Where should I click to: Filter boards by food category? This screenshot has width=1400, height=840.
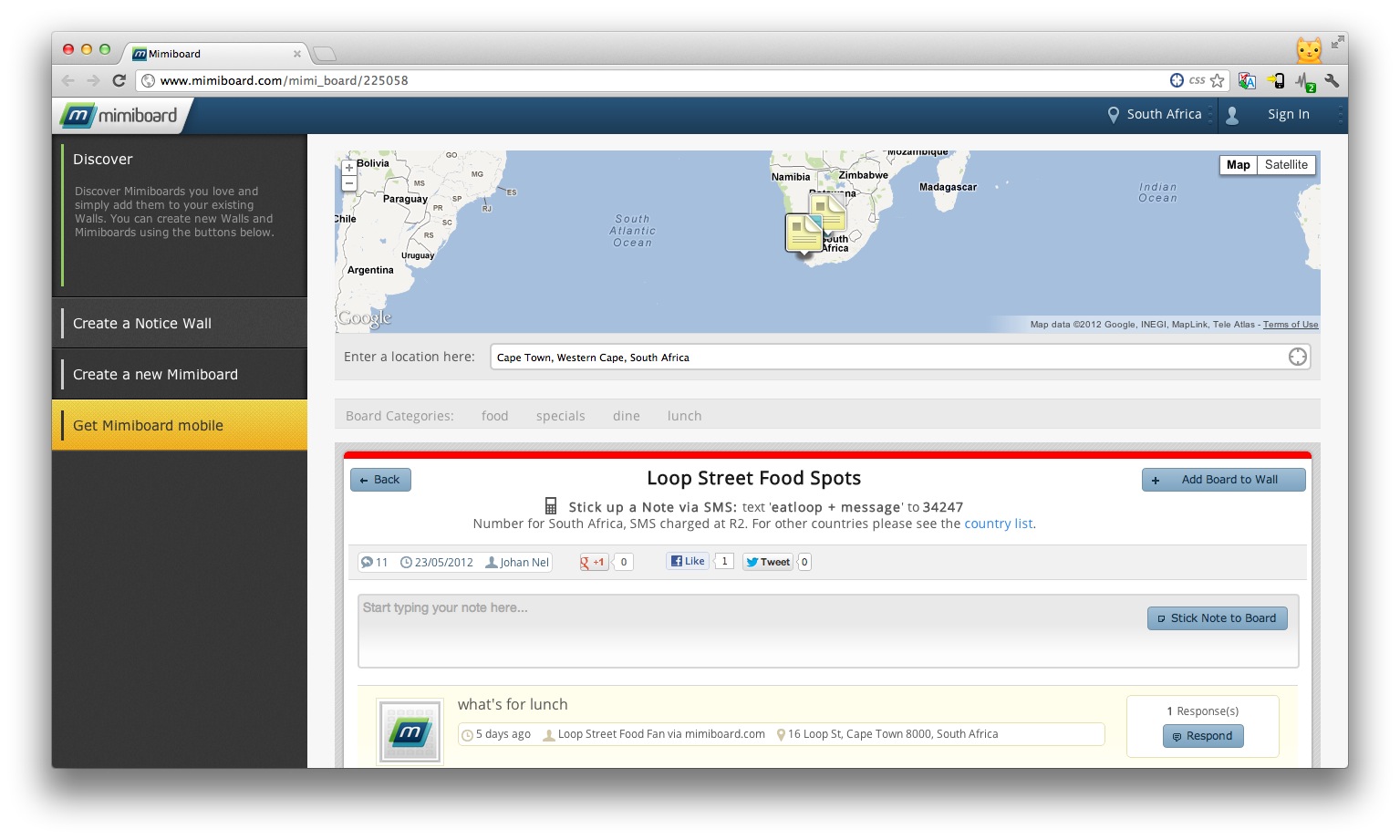[x=494, y=416]
